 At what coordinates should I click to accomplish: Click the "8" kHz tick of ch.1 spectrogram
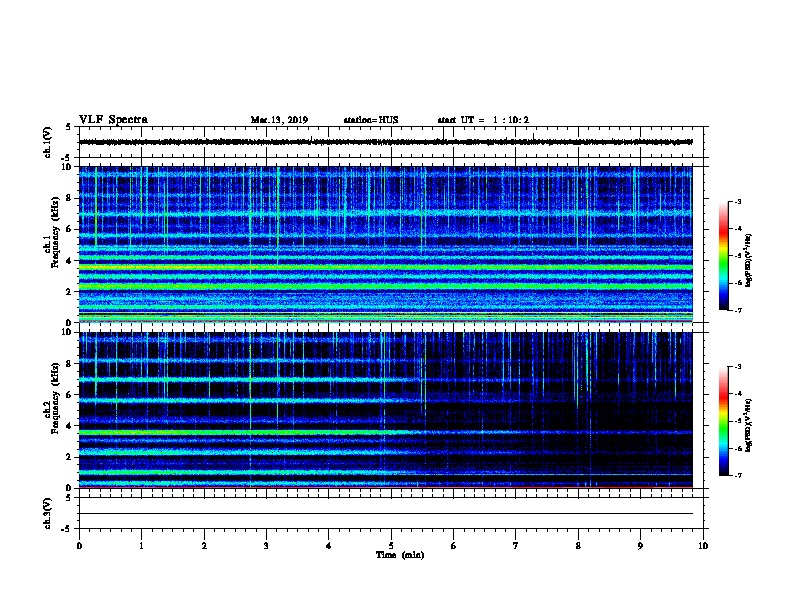69,198
